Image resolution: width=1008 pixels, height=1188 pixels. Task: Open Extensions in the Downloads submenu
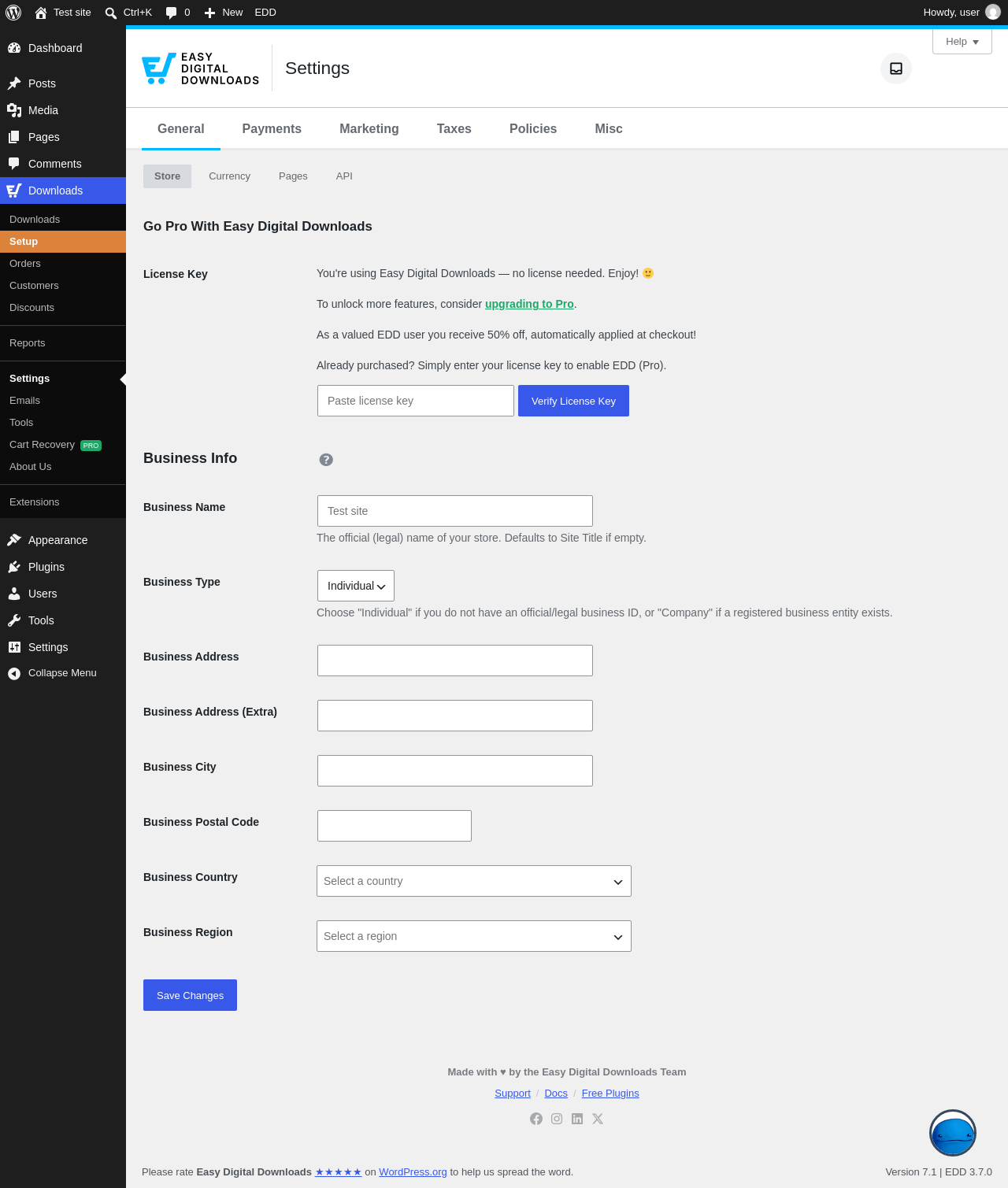[63, 502]
